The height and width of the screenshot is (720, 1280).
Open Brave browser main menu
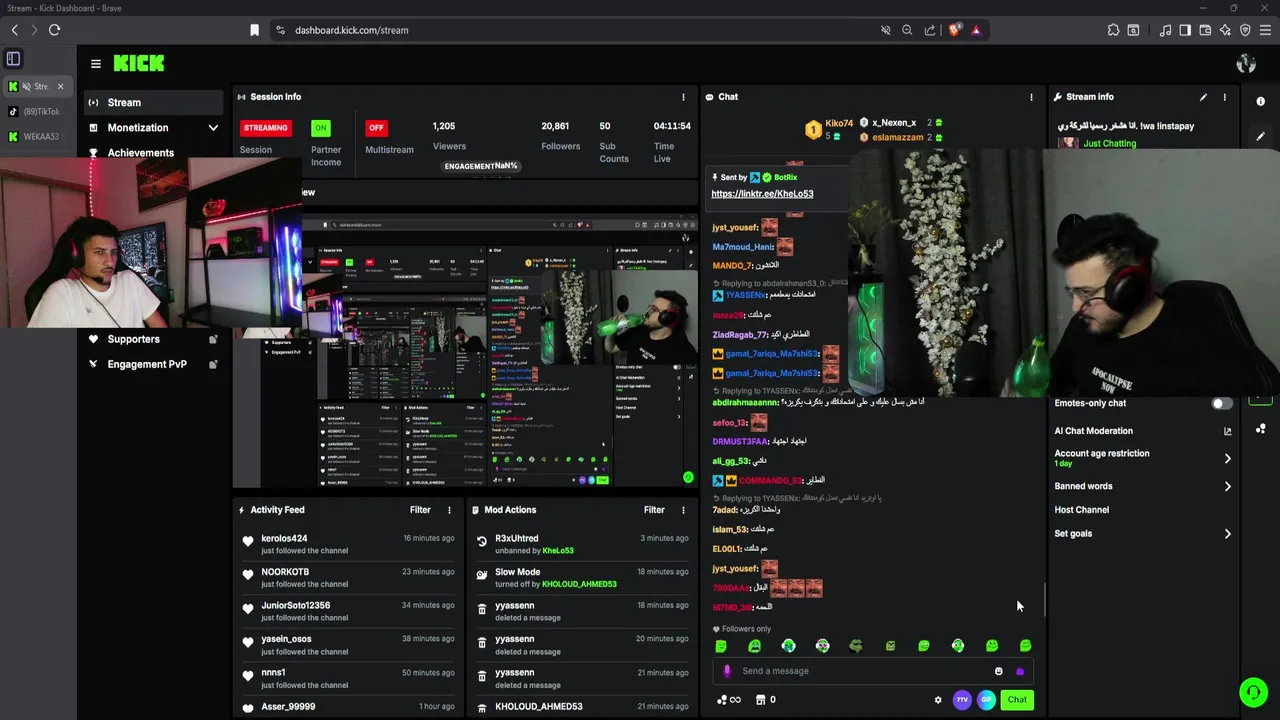click(1265, 30)
